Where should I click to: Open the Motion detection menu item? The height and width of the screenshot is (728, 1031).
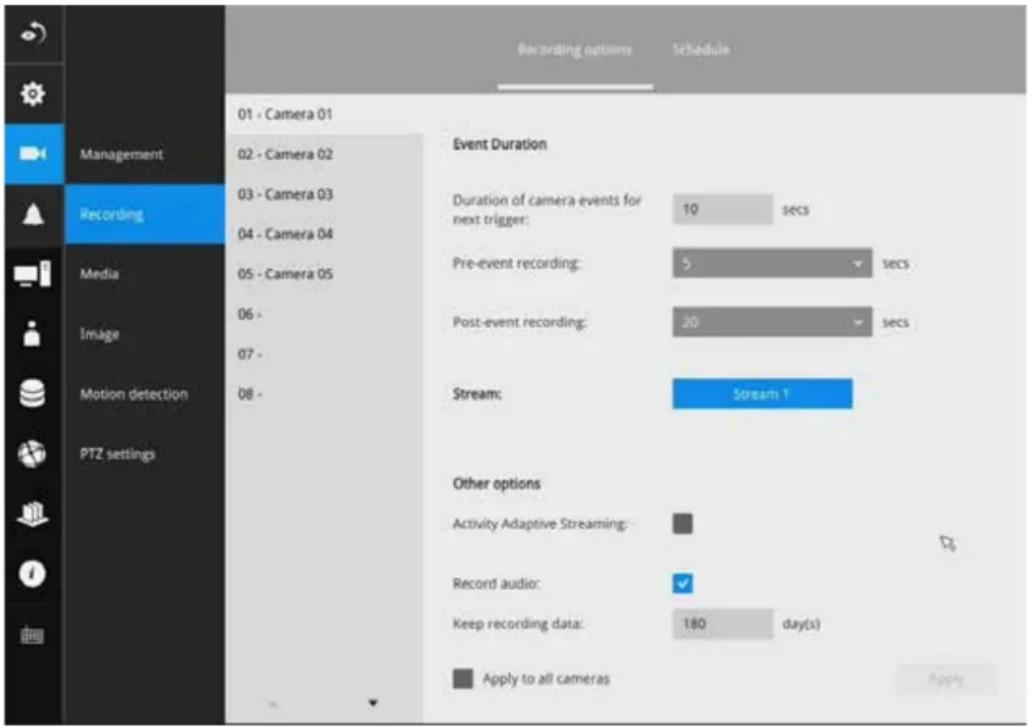tap(134, 394)
